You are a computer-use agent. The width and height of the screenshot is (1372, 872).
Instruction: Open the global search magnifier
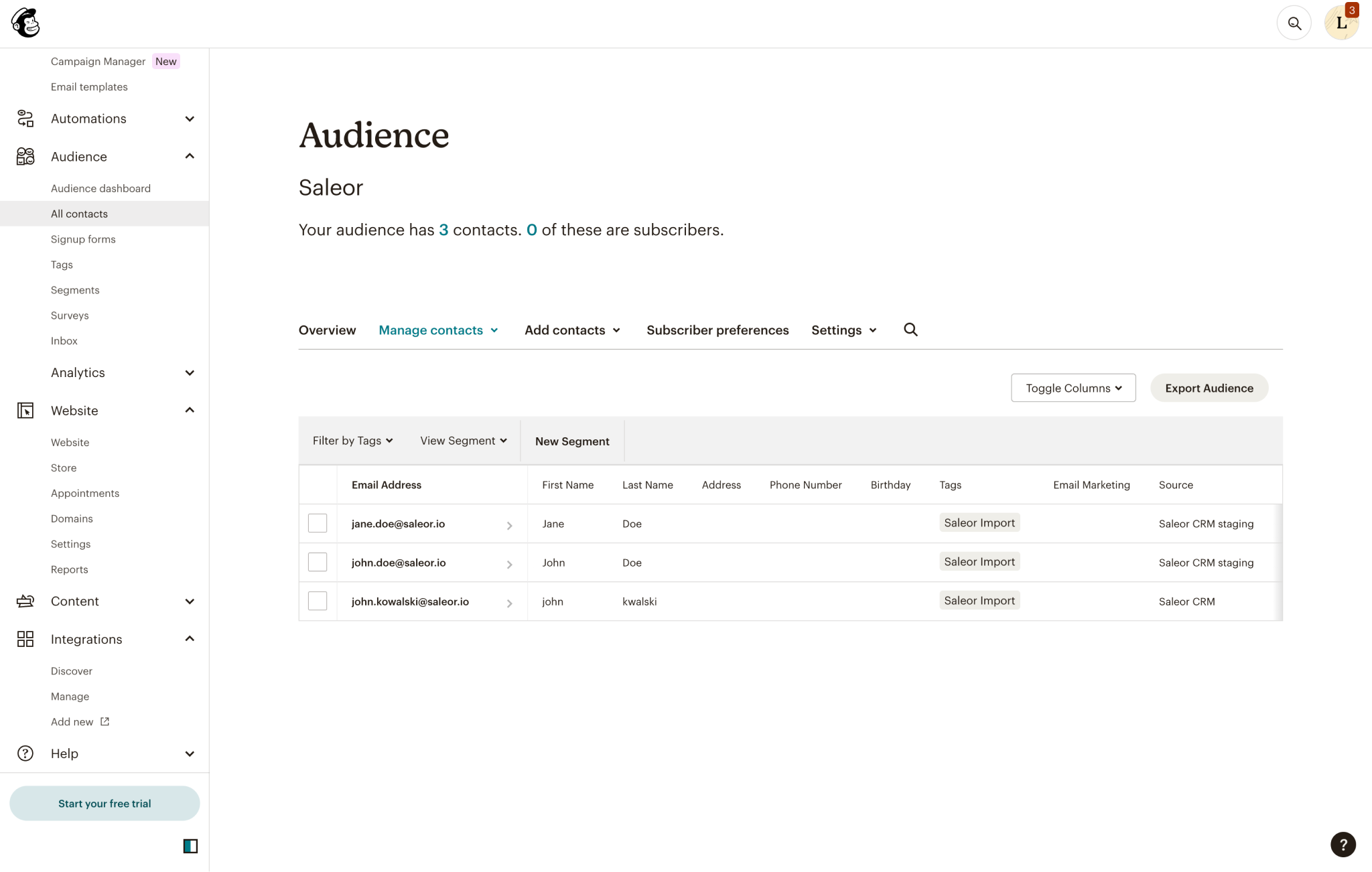coord(1294,22)
